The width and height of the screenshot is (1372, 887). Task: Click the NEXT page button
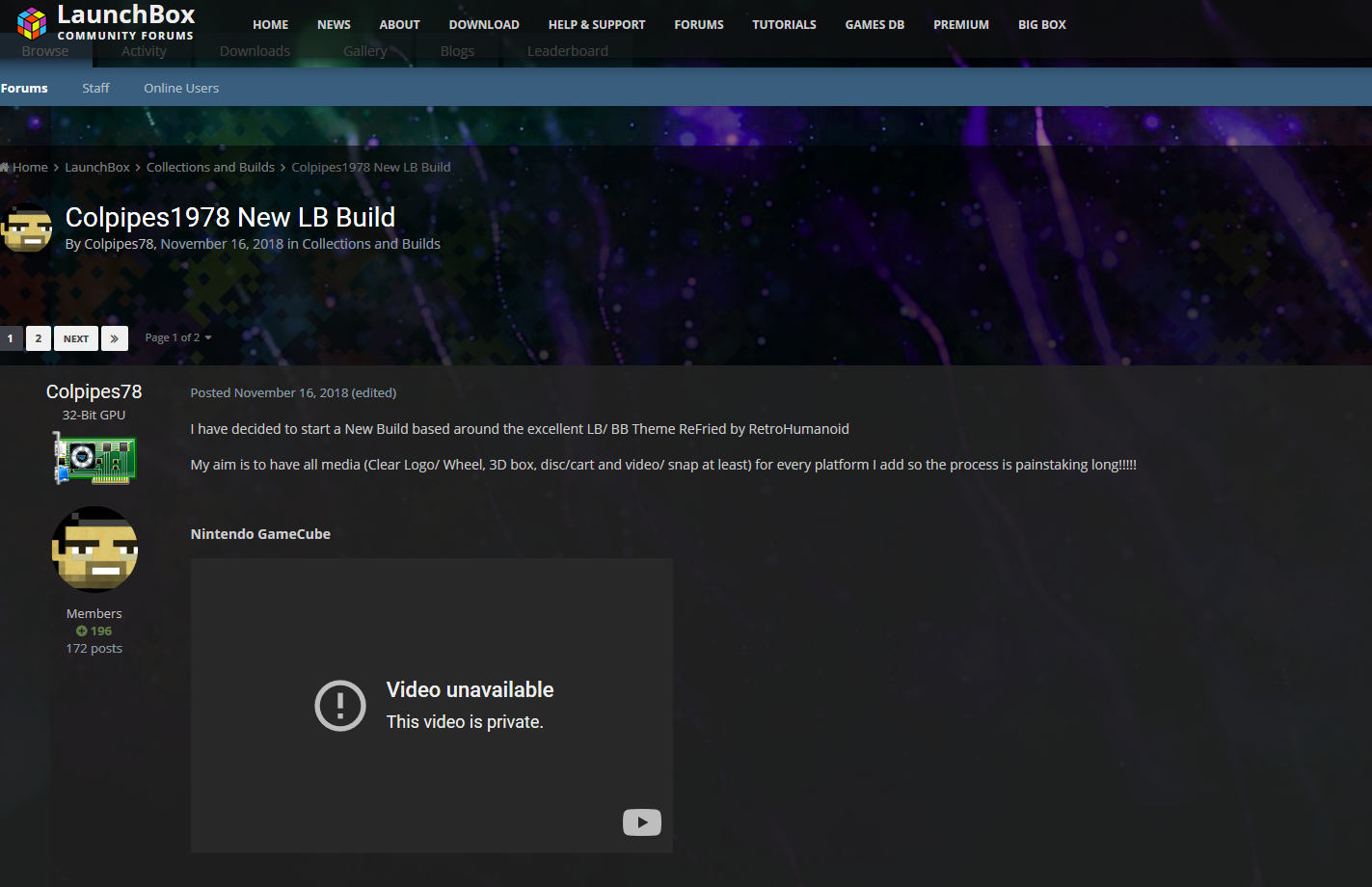point(76,338)
